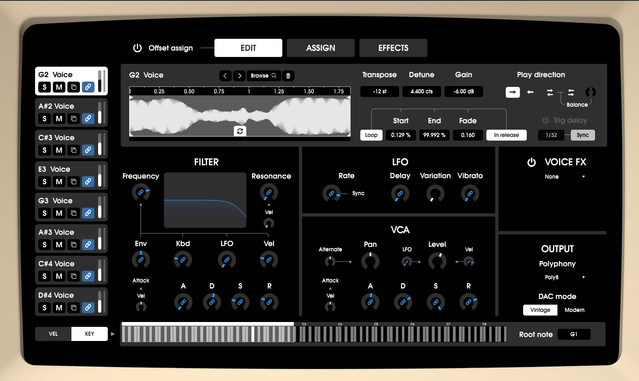The image size is (639, 381).
Task: Toggle the Loop button
Action: click(371, 135)
